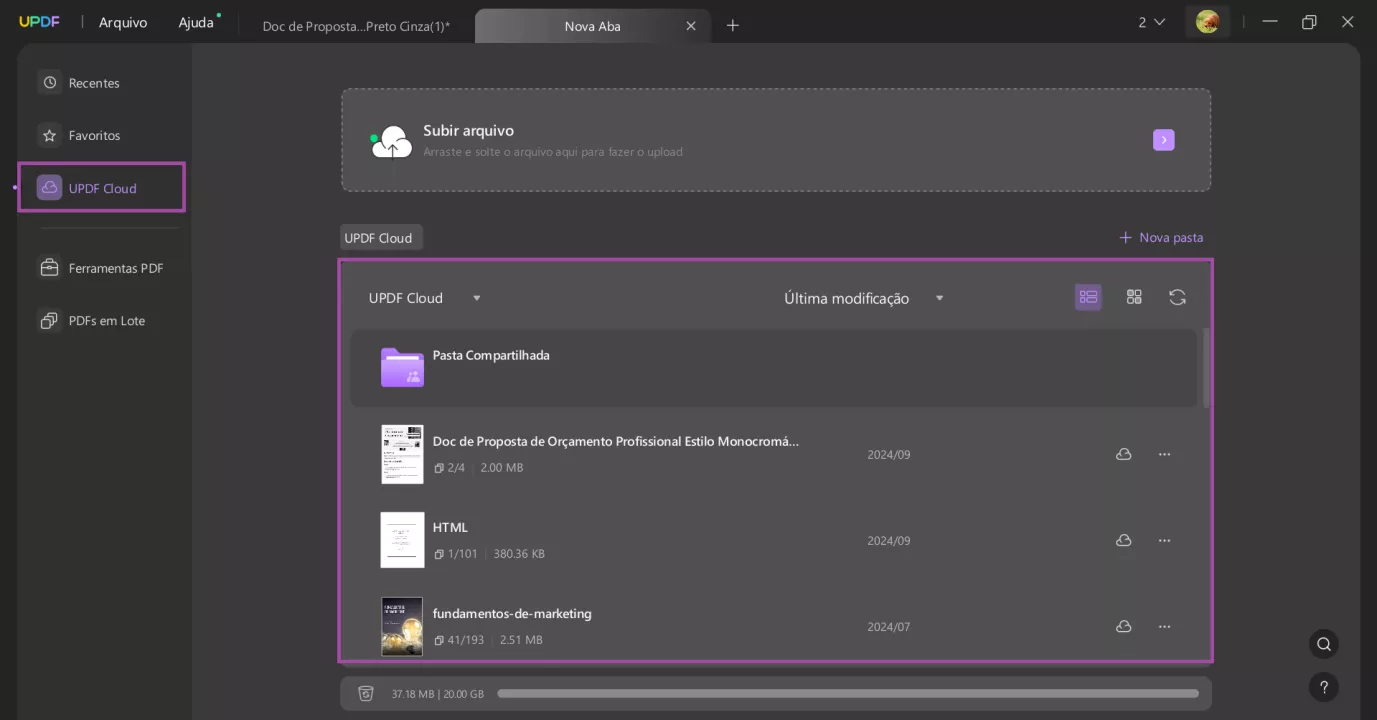This screenshot has height=720, width=1377.
Task: Switch to Doc de Proposta tab
Action: pos(356,26)
